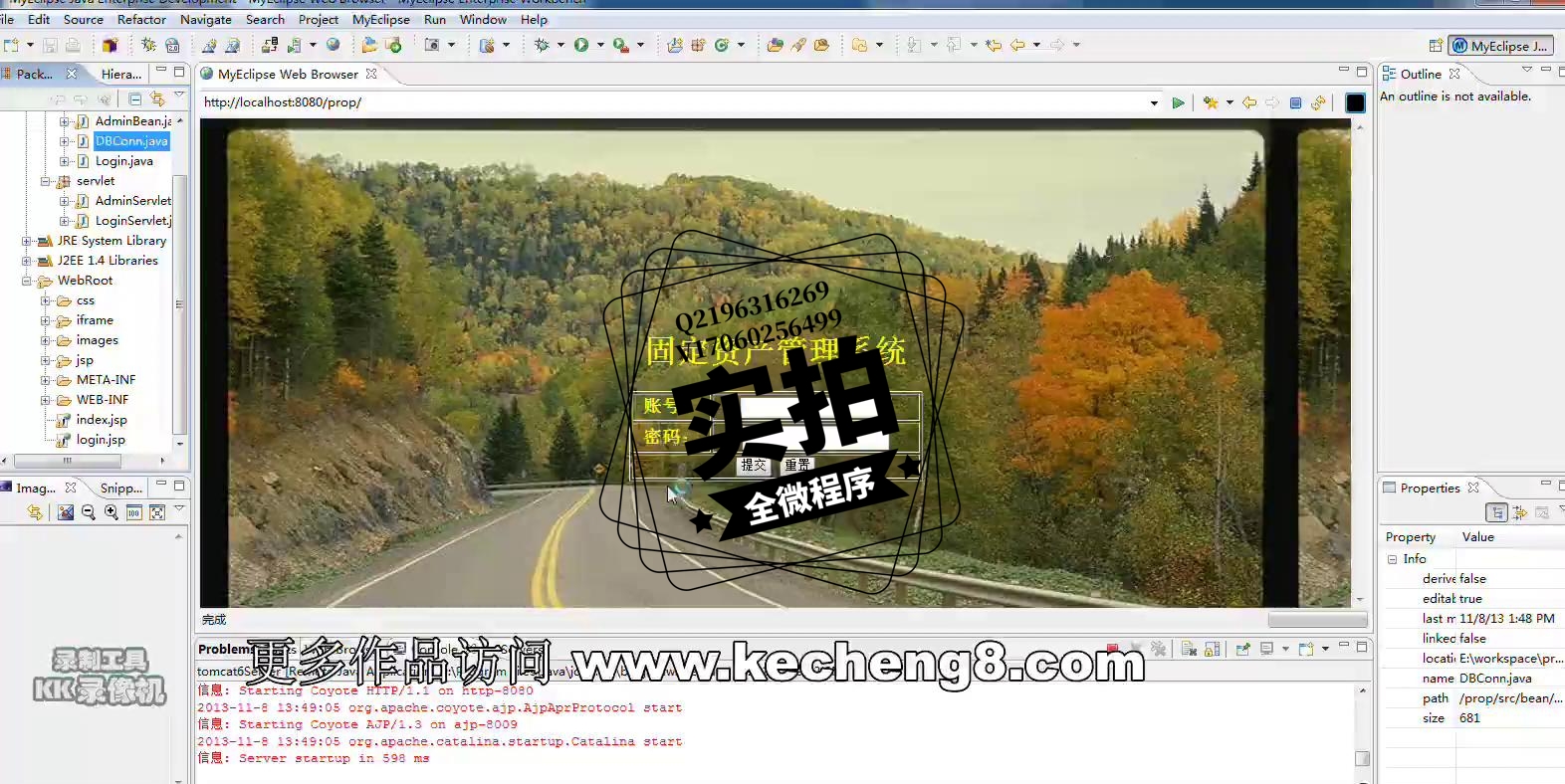The height and width of the screenshot is (784, 1565).
Task: Open the Navigate menu
Action: click(206, 19)
